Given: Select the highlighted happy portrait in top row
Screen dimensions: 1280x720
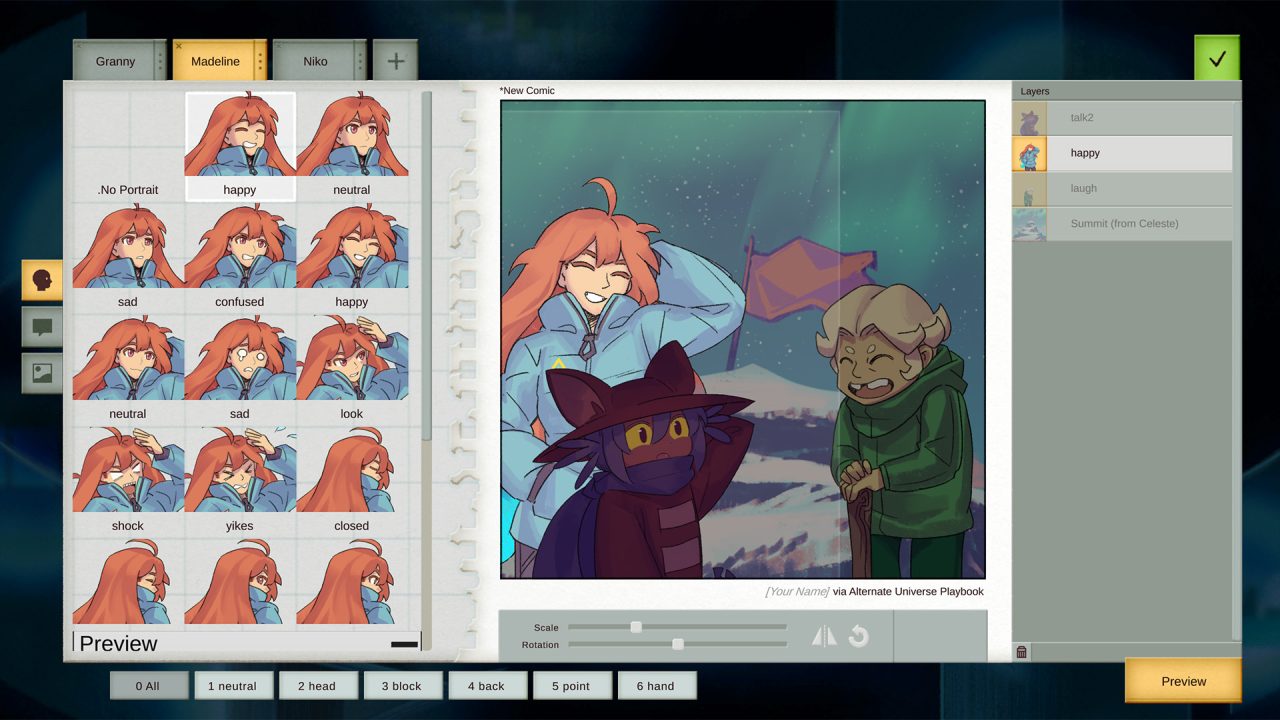Looking at the screenshot, I should [240, 146].
